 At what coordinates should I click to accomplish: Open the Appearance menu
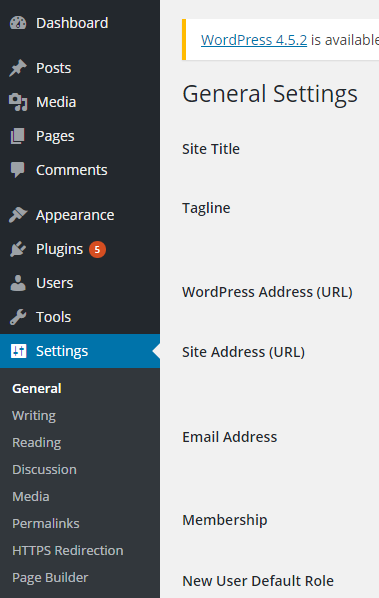75,215
